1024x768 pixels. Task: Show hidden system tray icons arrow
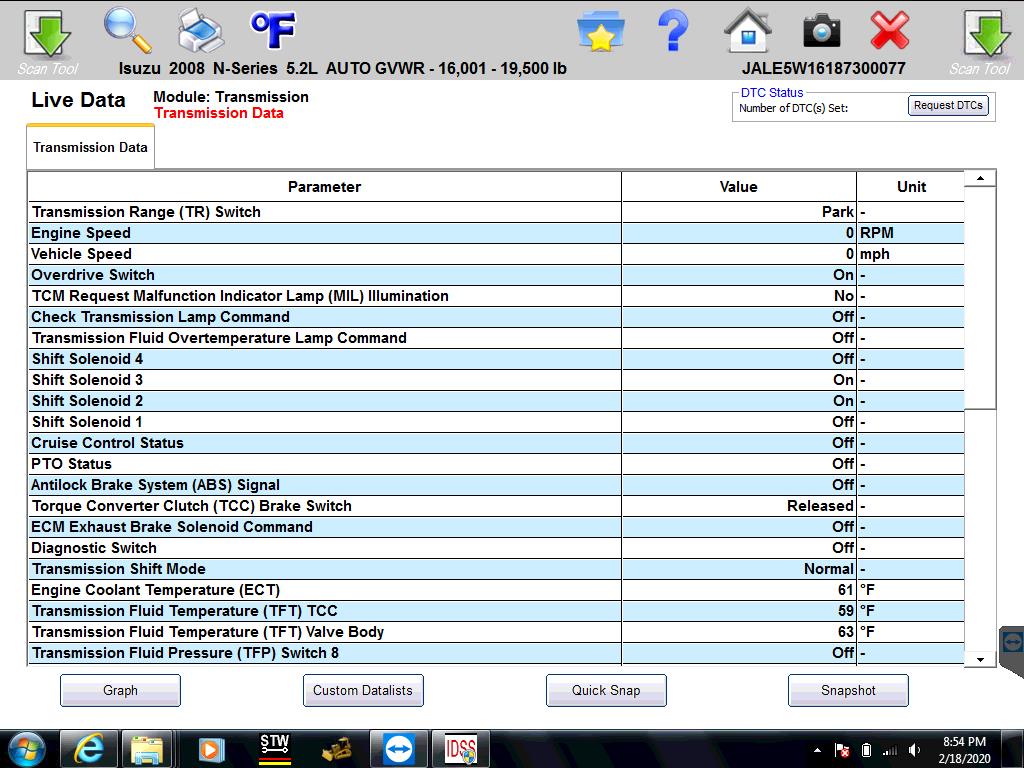click(x=817, y=750)
